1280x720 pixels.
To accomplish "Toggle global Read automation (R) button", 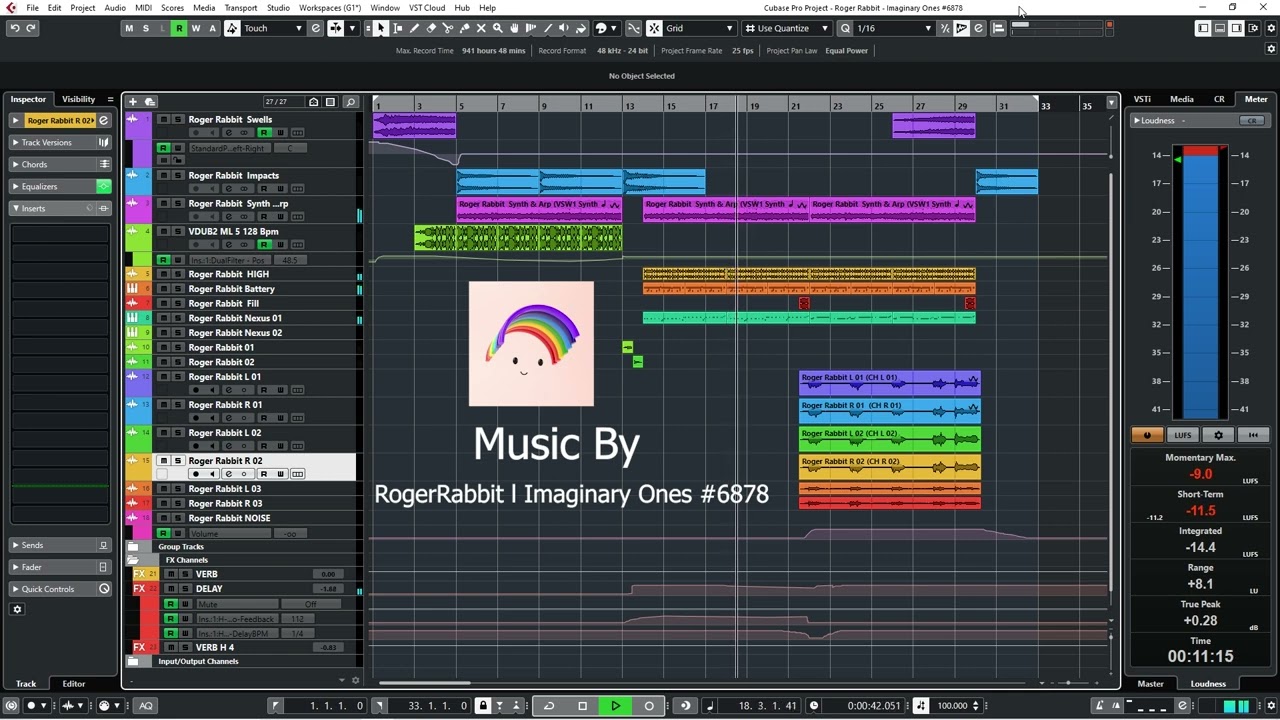I will [x=179, y=28].
